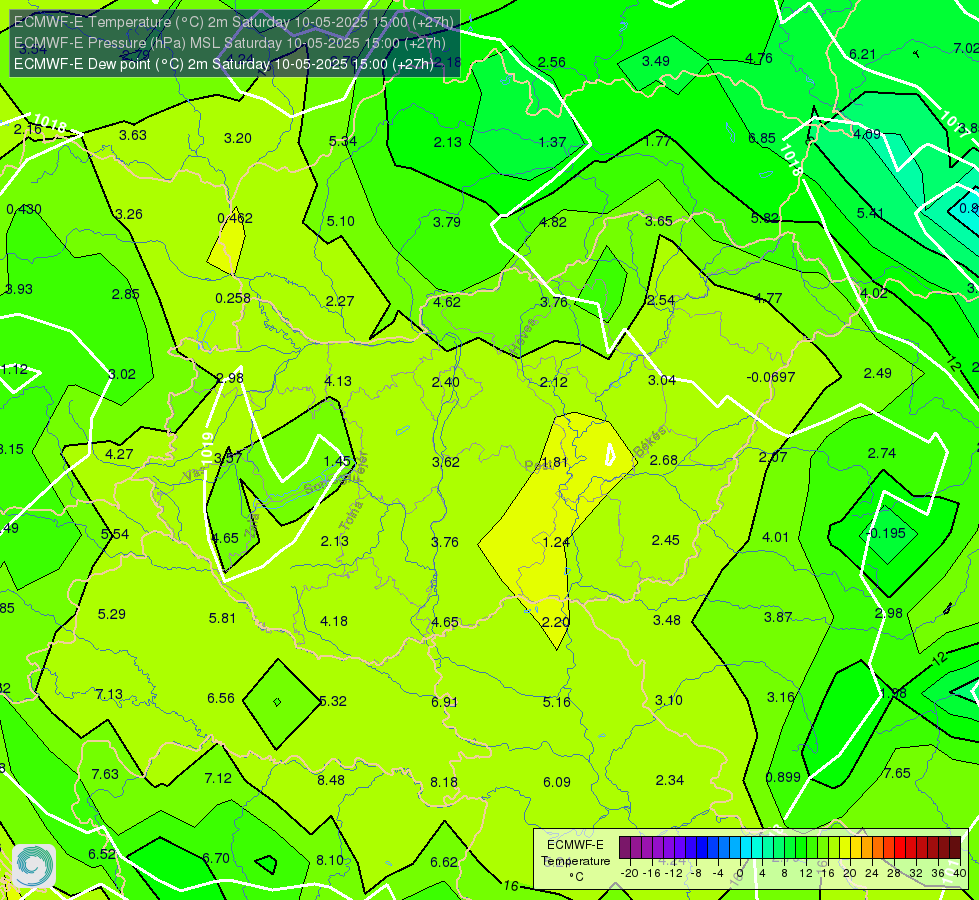The height and width of the screenshot is (900, 979).
Task: Click the dew point value 3.20
Action: [238, 138]
